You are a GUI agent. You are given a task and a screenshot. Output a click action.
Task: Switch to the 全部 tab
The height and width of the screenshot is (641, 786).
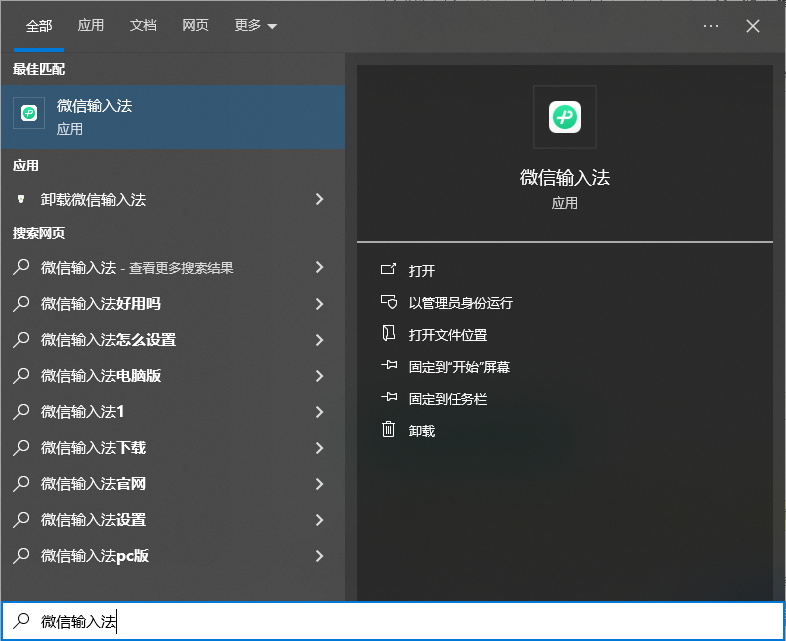[x=39, y=26]
